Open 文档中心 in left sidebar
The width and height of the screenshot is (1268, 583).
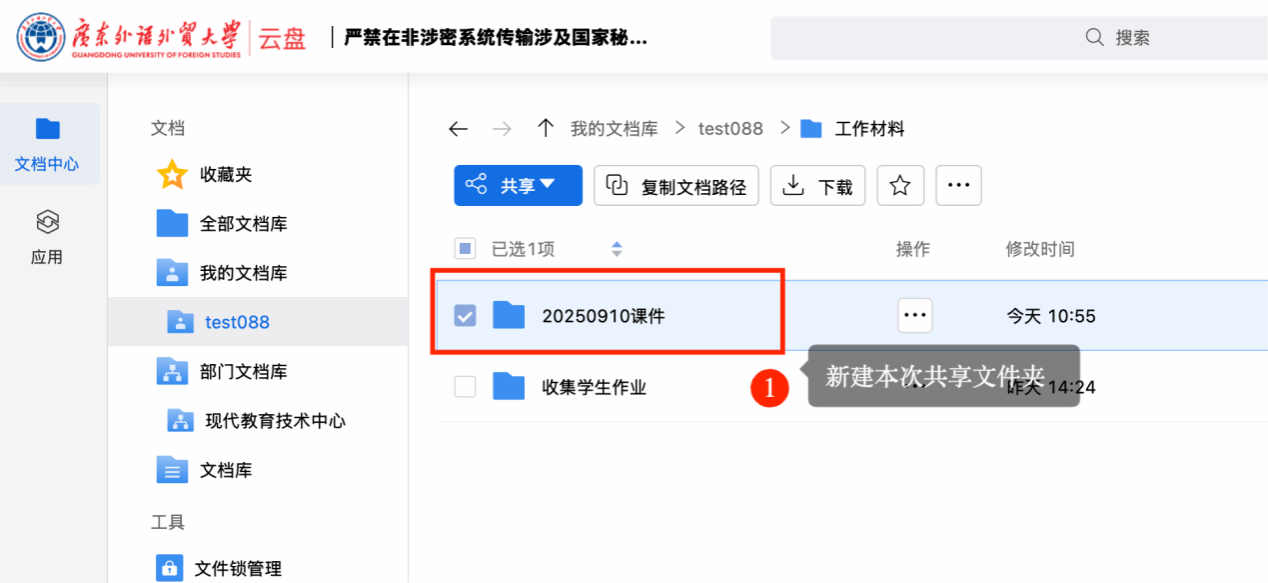click(47, 145)
